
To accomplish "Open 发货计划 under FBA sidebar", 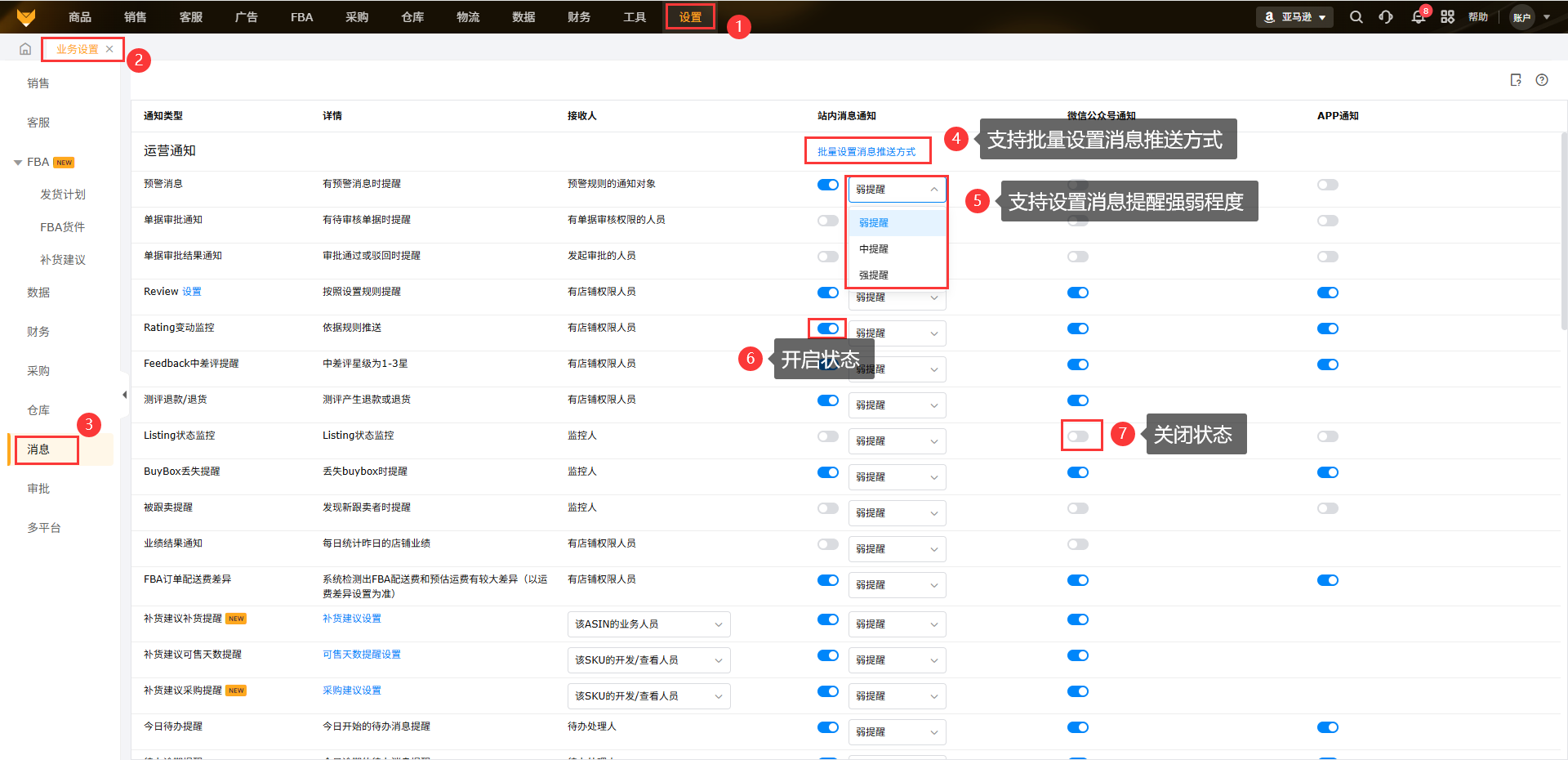I will [x=63, y=194].
